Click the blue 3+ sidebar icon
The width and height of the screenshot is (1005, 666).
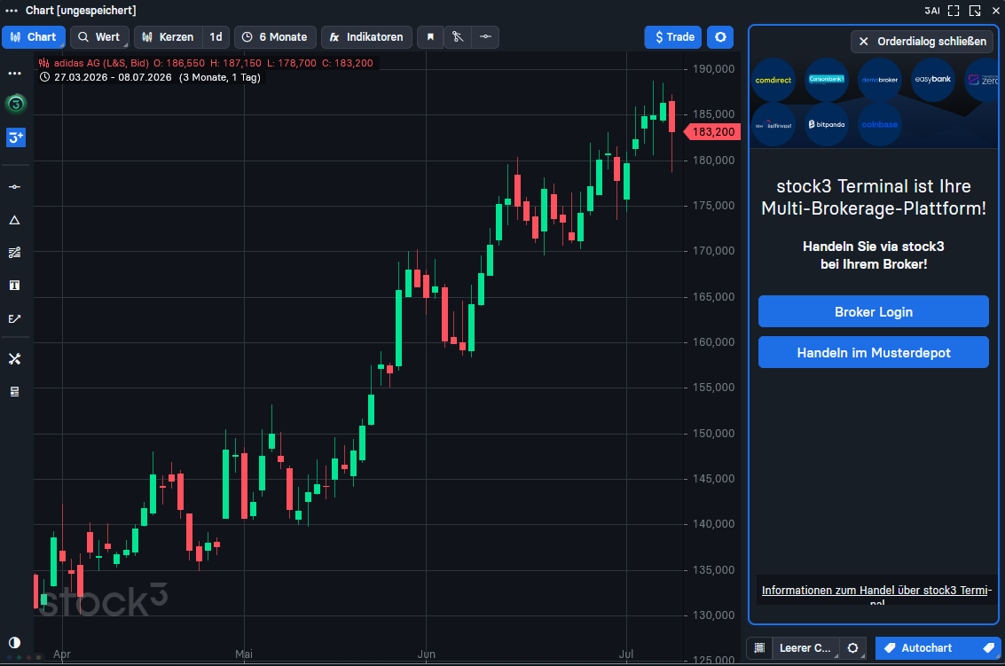point(15,137)
